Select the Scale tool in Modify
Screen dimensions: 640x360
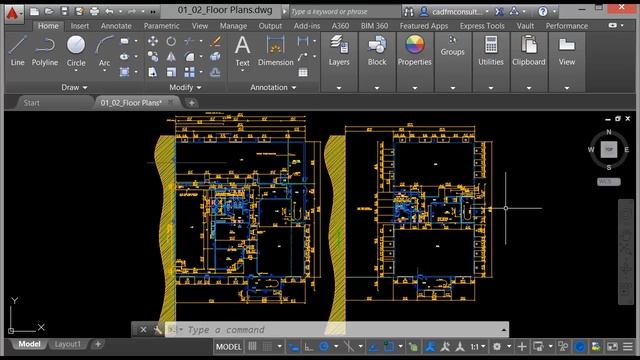click(x=171, y=72)
